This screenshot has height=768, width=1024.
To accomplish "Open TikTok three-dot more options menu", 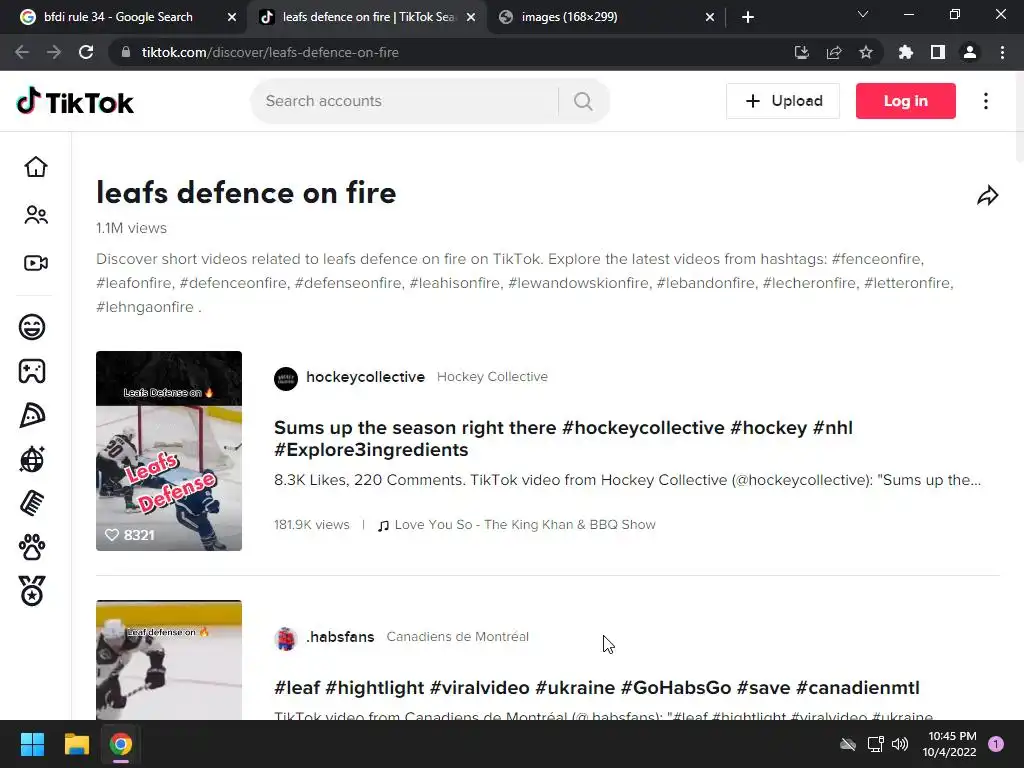I will (x=986, y=101).
